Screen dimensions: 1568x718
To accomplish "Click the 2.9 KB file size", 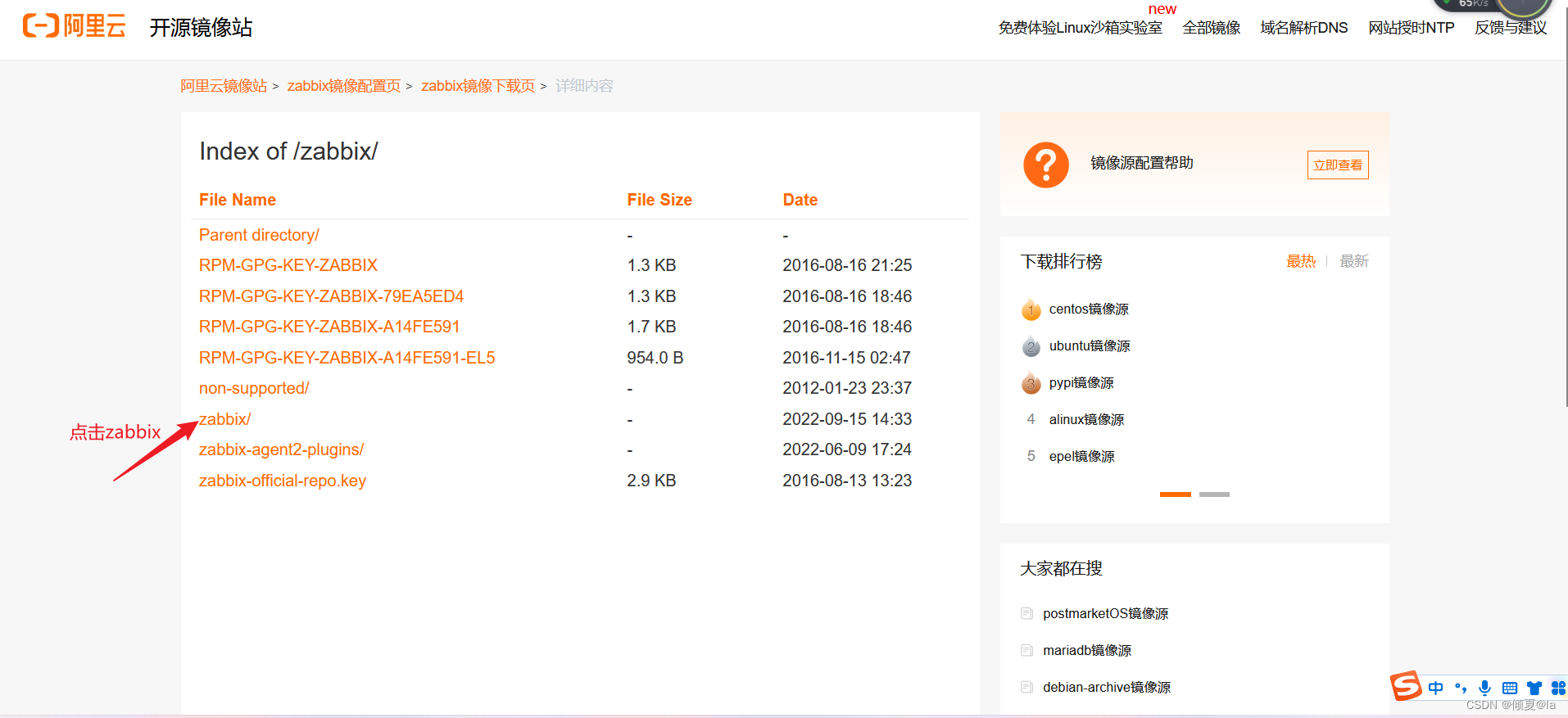I will coord(651,481).
